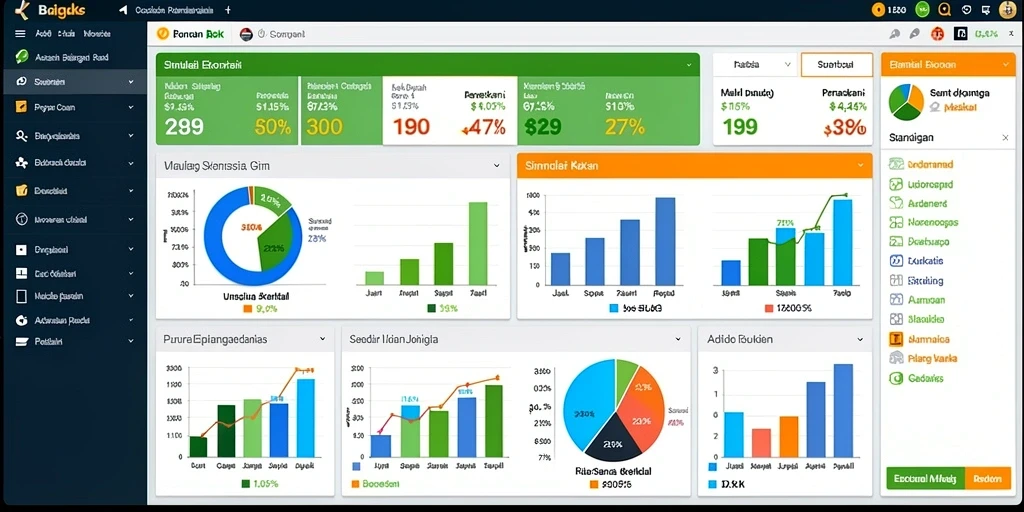
Task: Click the gold coin icon in the top bar
Action: click(878, 10)
